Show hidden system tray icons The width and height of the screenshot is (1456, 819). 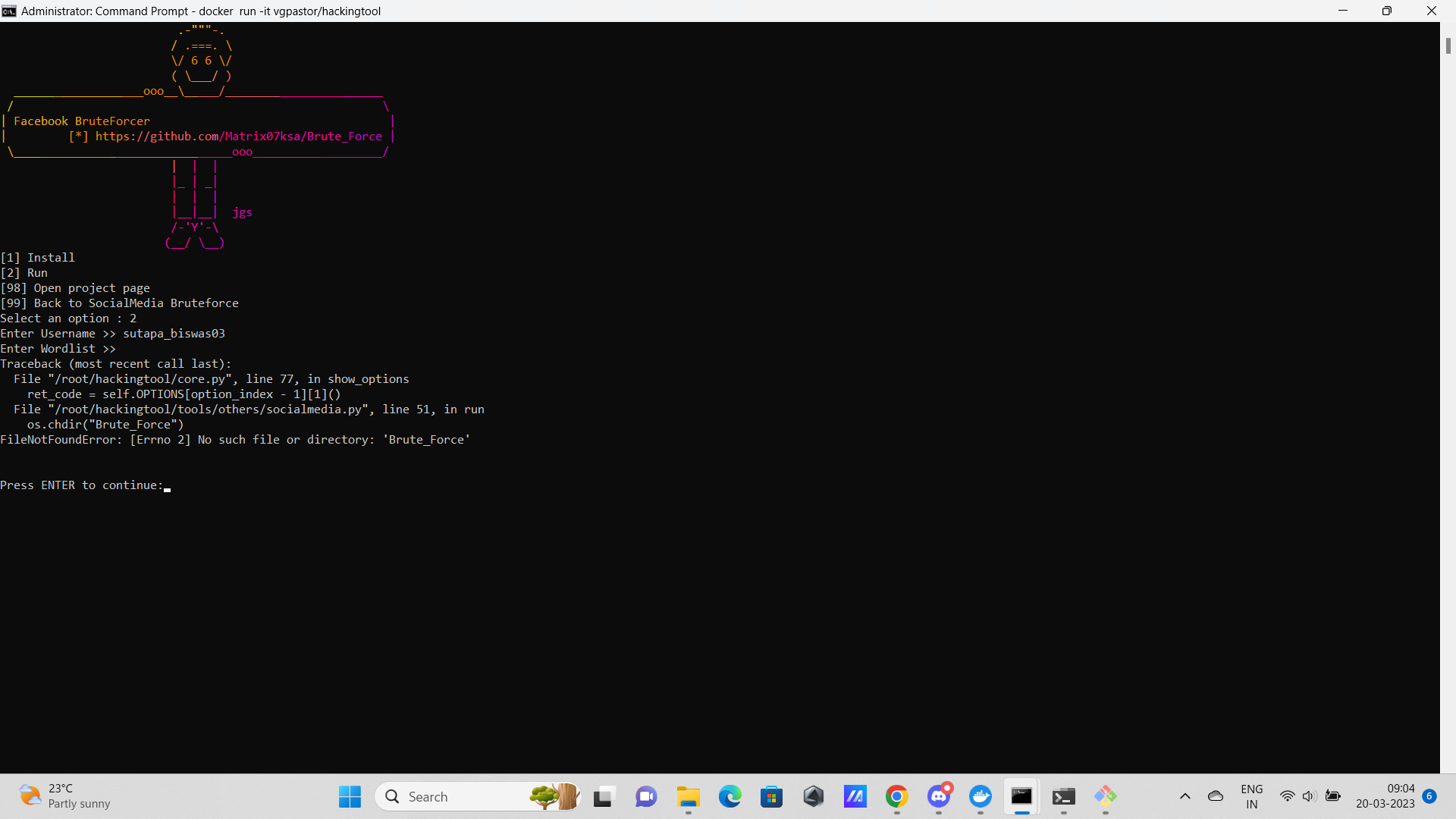coord(1185,796)
